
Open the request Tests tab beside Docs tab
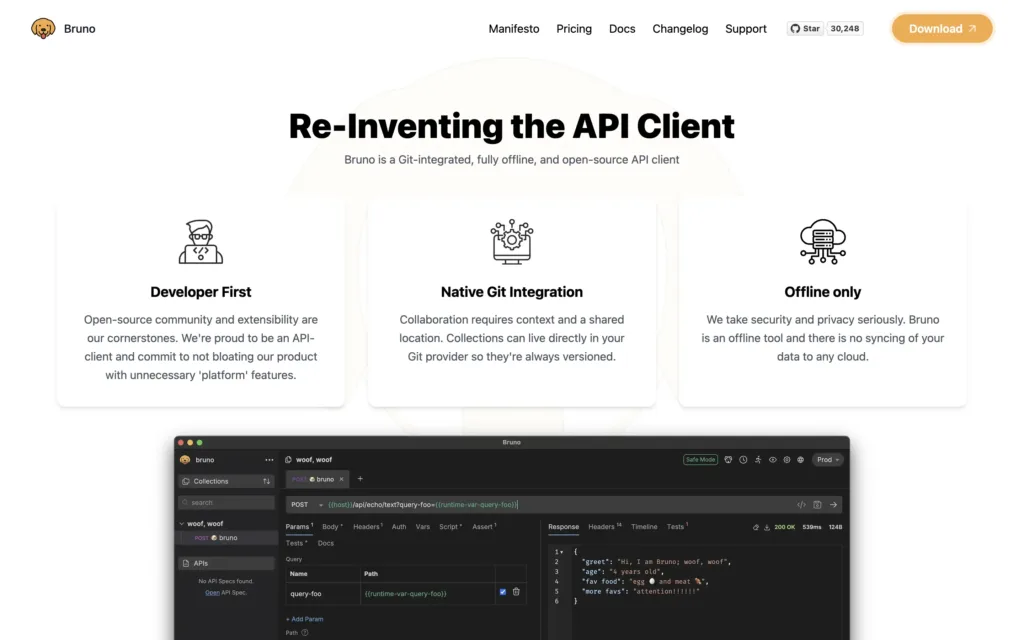coord(296,543)
